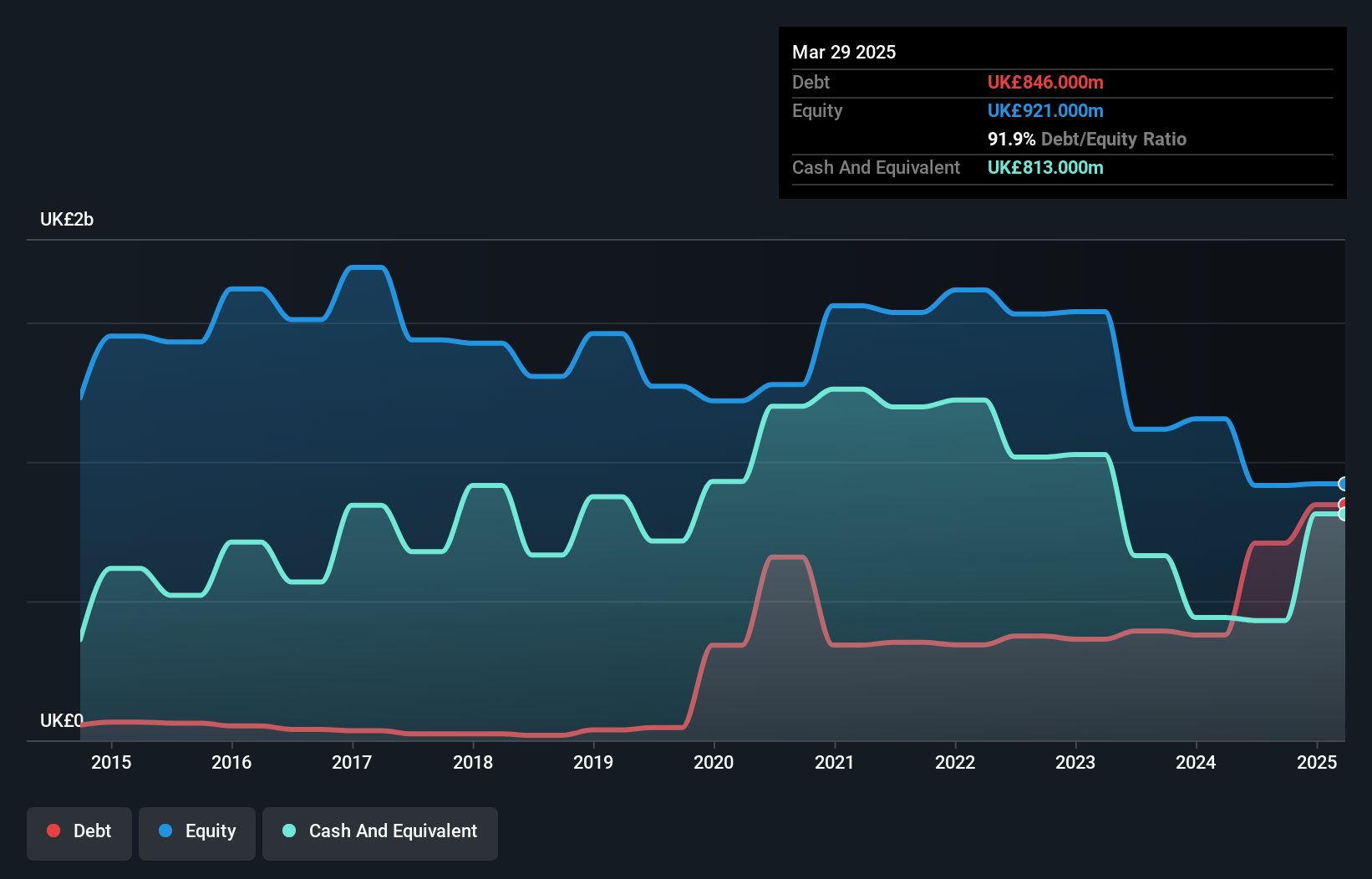Toggle visibility of the Cash And Equivalent series

(380, 831)
